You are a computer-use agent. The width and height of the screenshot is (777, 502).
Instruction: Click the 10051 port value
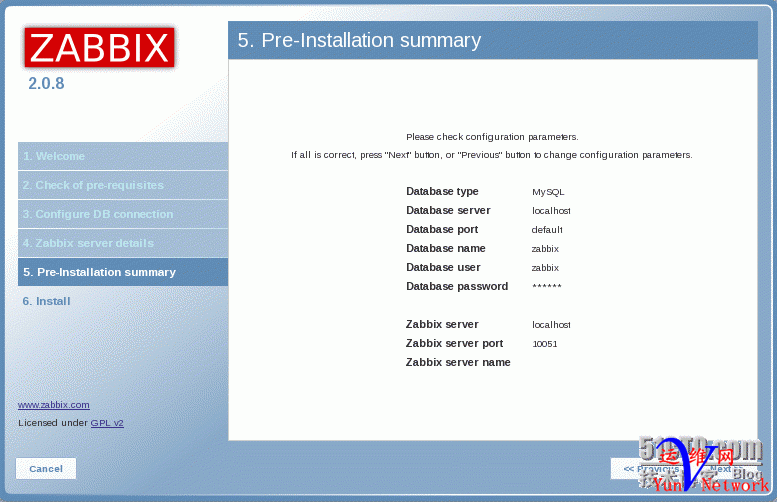545,344
